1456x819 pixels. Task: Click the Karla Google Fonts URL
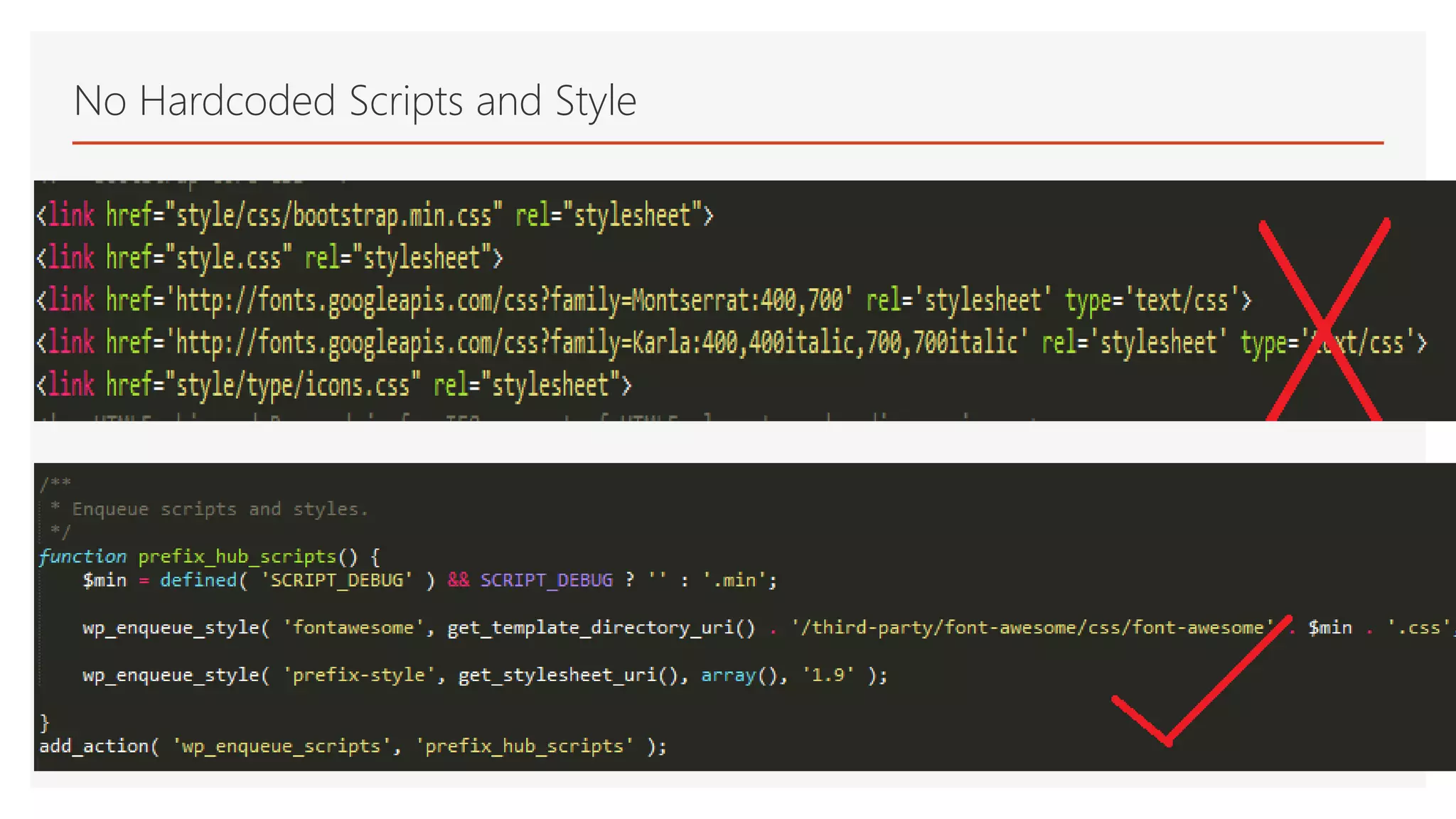click(x=596, y=343)
